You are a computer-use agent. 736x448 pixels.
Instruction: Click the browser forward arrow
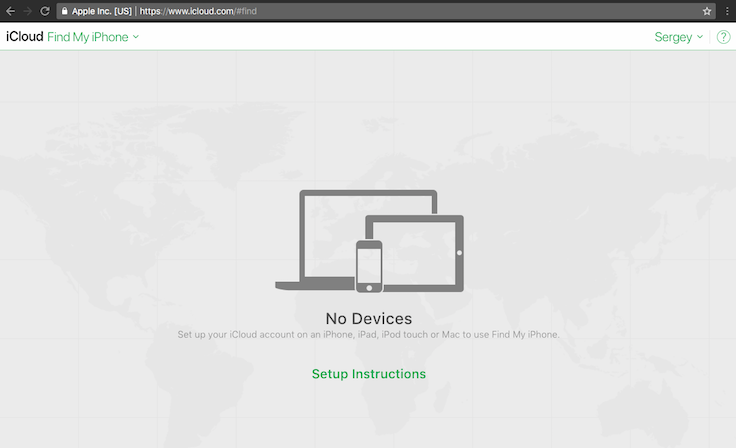click(x=27, y=11)
